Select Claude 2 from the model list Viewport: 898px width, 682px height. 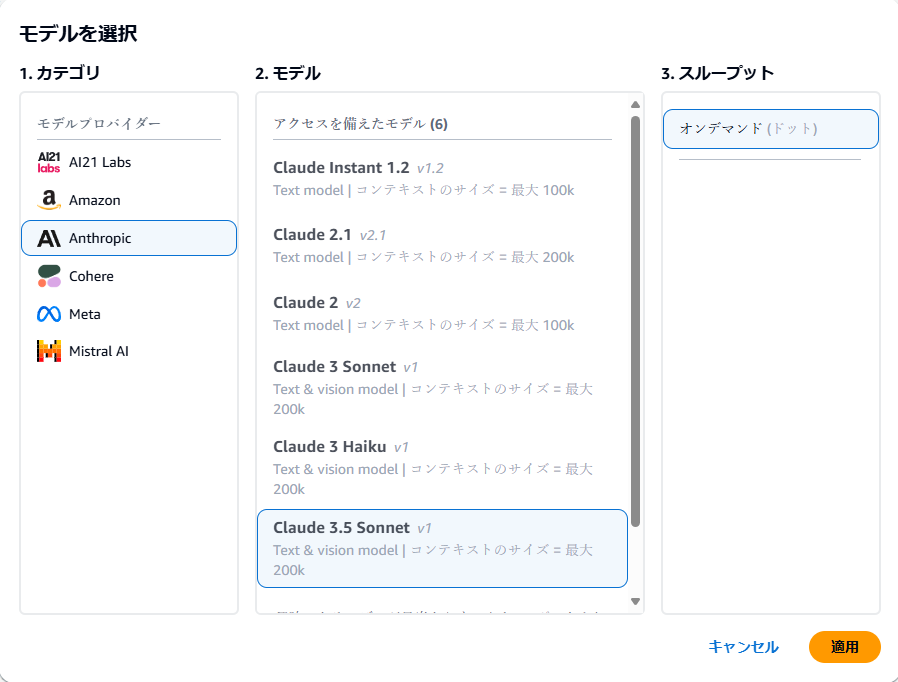click(442, 313)
